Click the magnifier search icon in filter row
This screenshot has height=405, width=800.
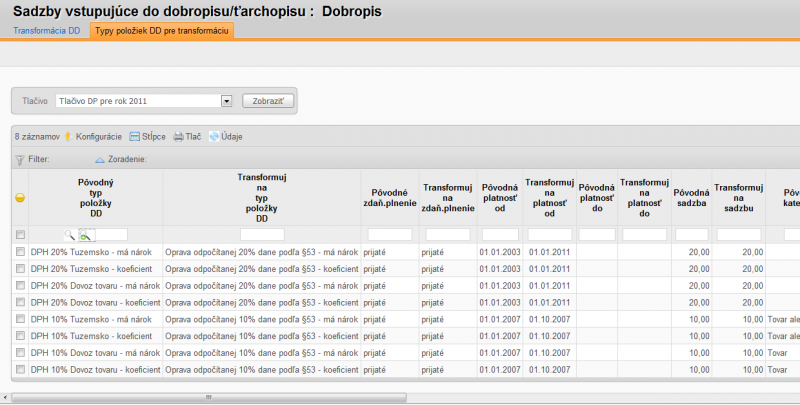tap(69, 235)
